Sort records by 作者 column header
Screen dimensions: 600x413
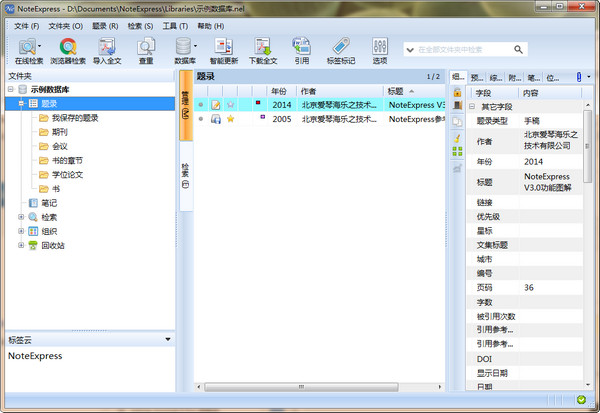click(x=340, y=91)
